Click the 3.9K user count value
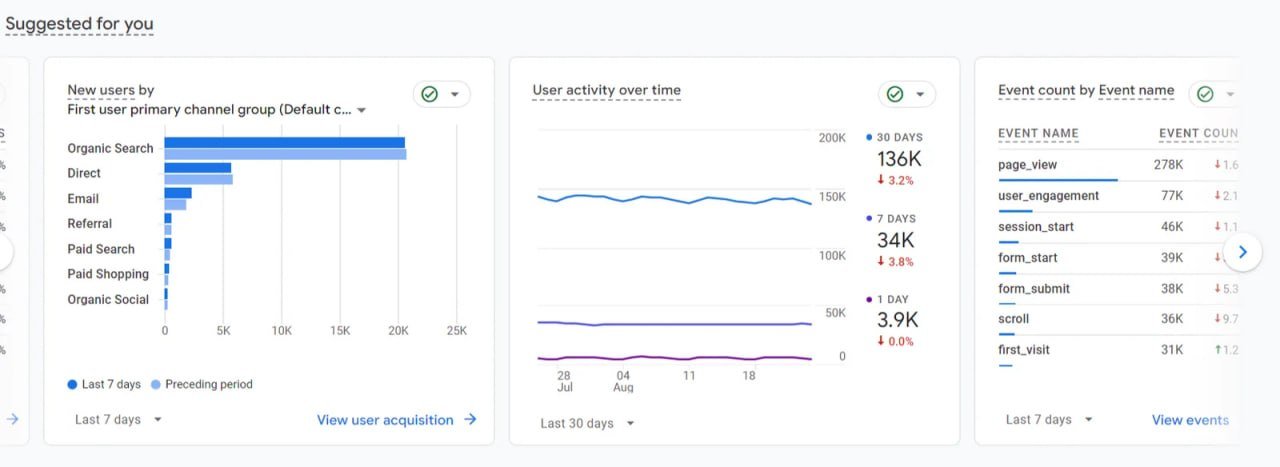The image size is (1280, 467). click(899, 320)
